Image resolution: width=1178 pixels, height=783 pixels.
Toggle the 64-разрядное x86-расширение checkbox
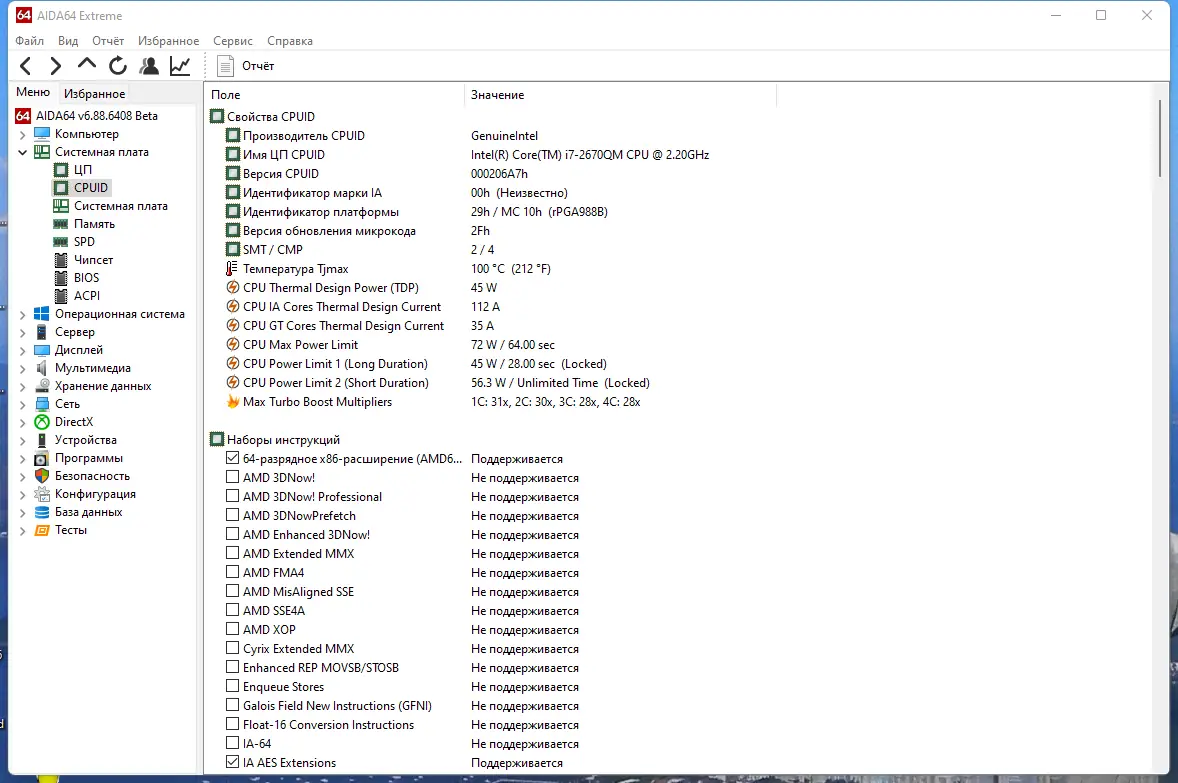(232, 458)
